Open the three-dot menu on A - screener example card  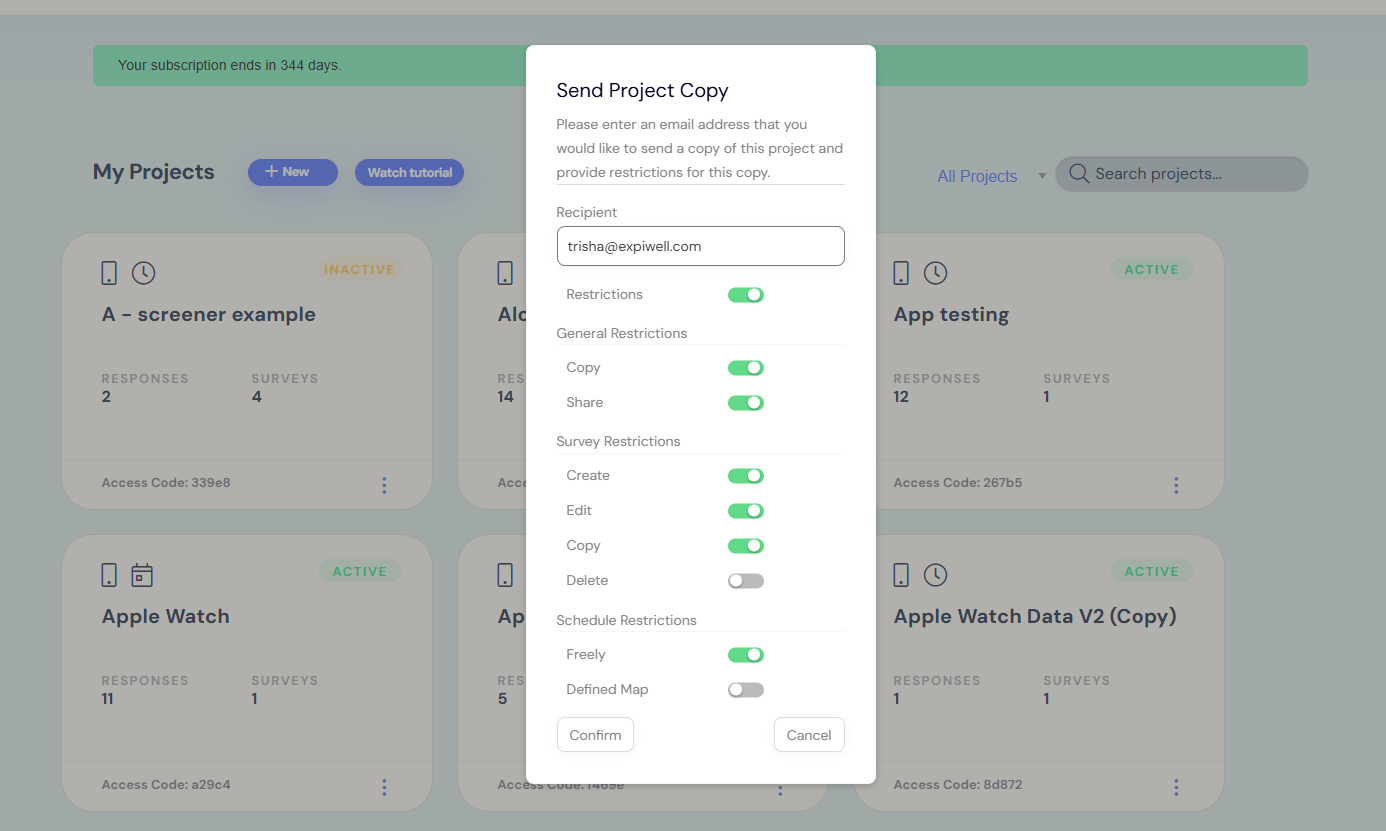pos(384,485)
